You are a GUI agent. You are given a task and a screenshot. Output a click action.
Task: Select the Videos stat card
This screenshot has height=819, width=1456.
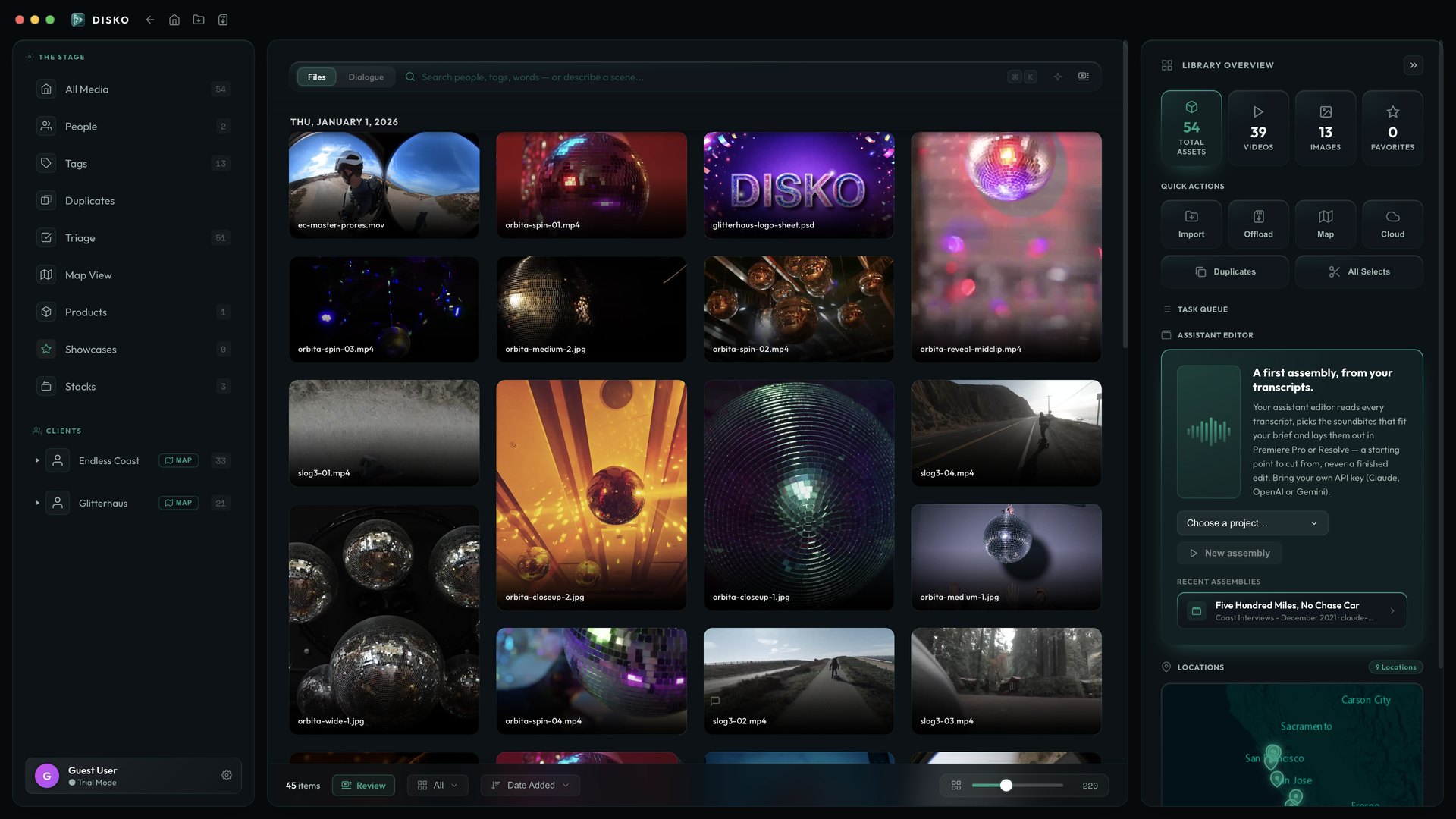pos(1258,128)
